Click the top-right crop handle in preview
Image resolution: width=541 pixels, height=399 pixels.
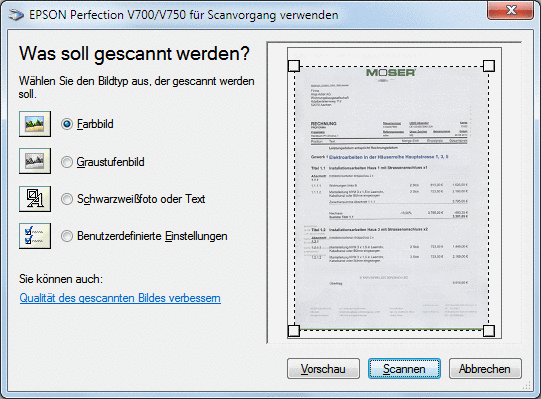[489, 66]
